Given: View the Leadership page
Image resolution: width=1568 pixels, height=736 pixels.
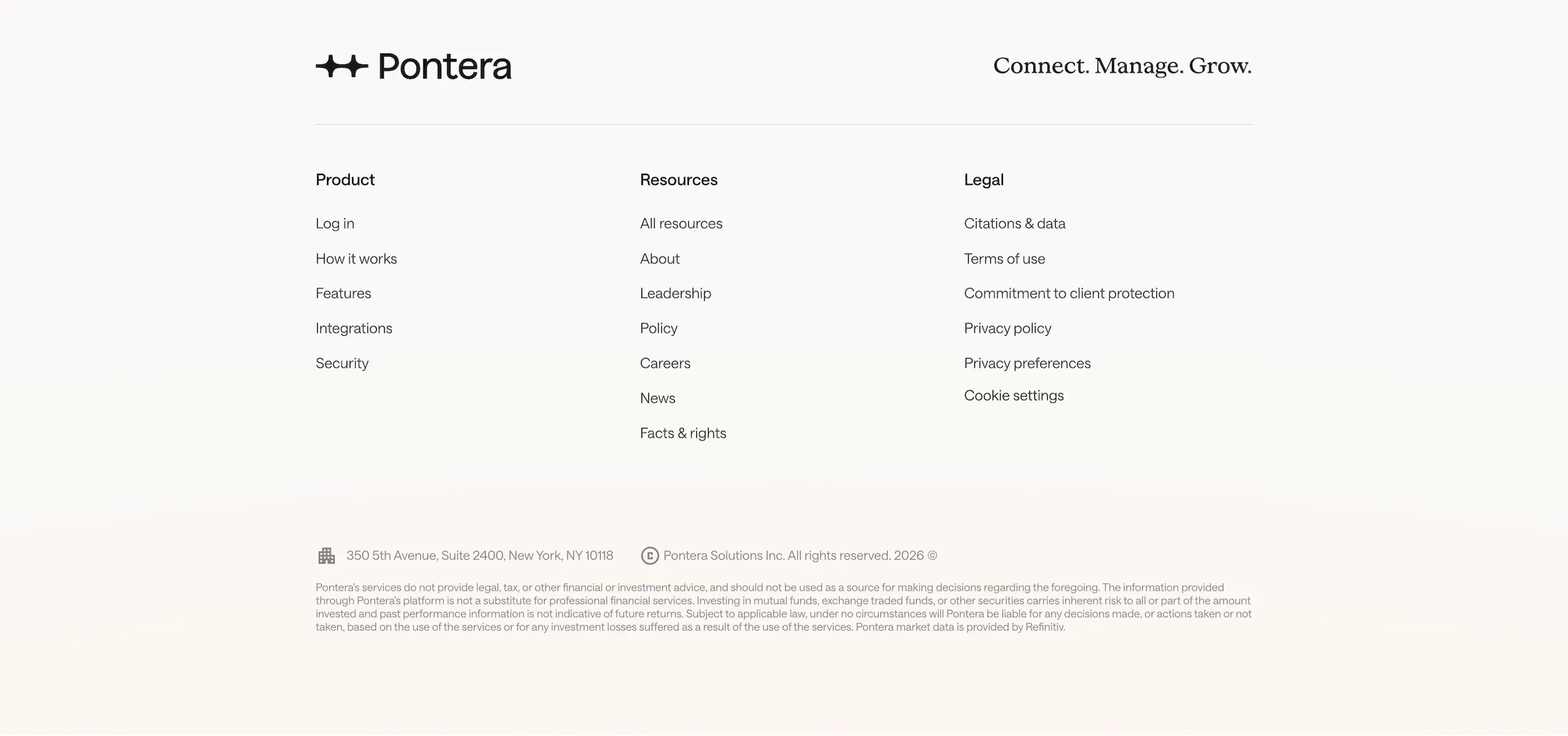Looking at the screenshot, I should (x=675, y=293).
